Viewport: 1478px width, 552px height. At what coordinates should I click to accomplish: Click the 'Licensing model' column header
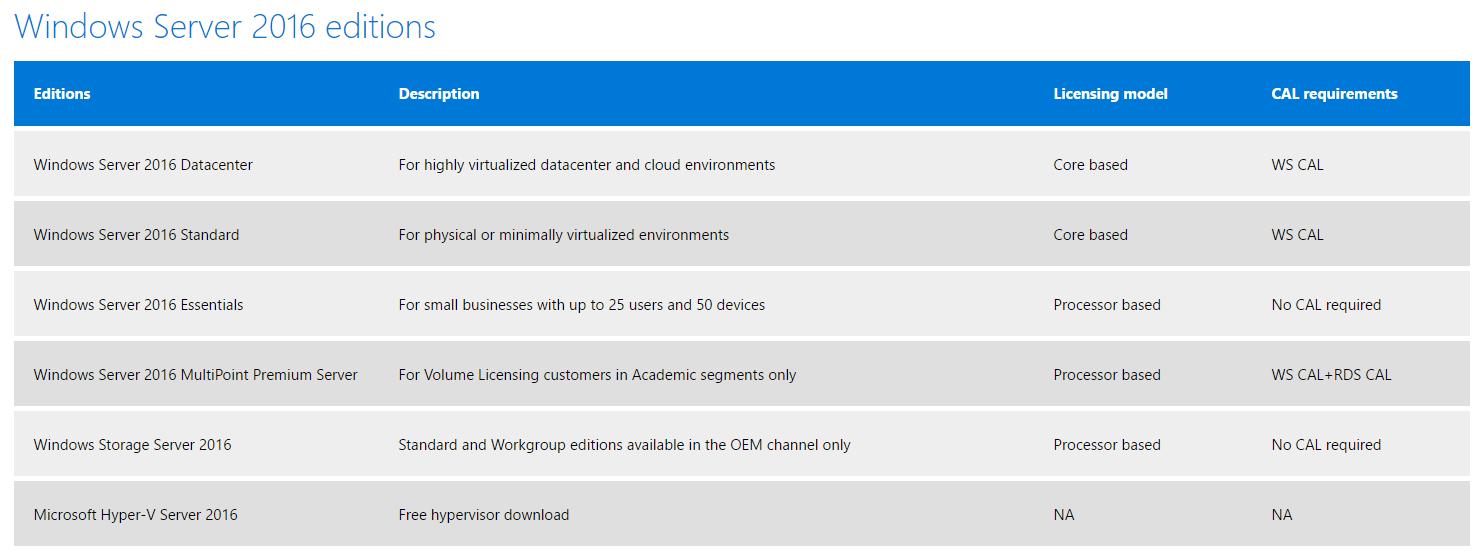coord(1110,94)
